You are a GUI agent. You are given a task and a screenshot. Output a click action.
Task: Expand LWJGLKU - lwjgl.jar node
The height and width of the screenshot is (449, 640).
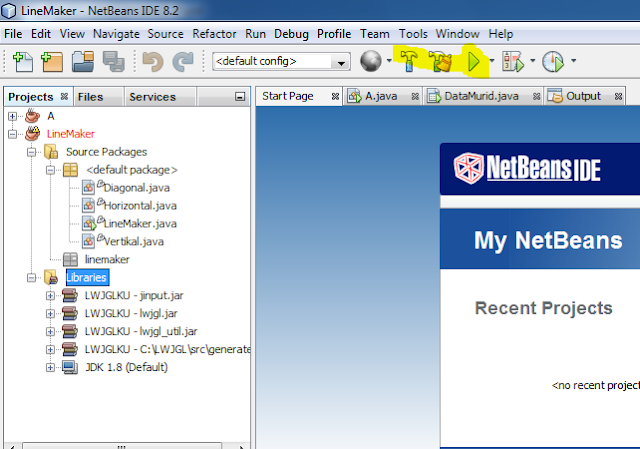[x=50, y=313]
